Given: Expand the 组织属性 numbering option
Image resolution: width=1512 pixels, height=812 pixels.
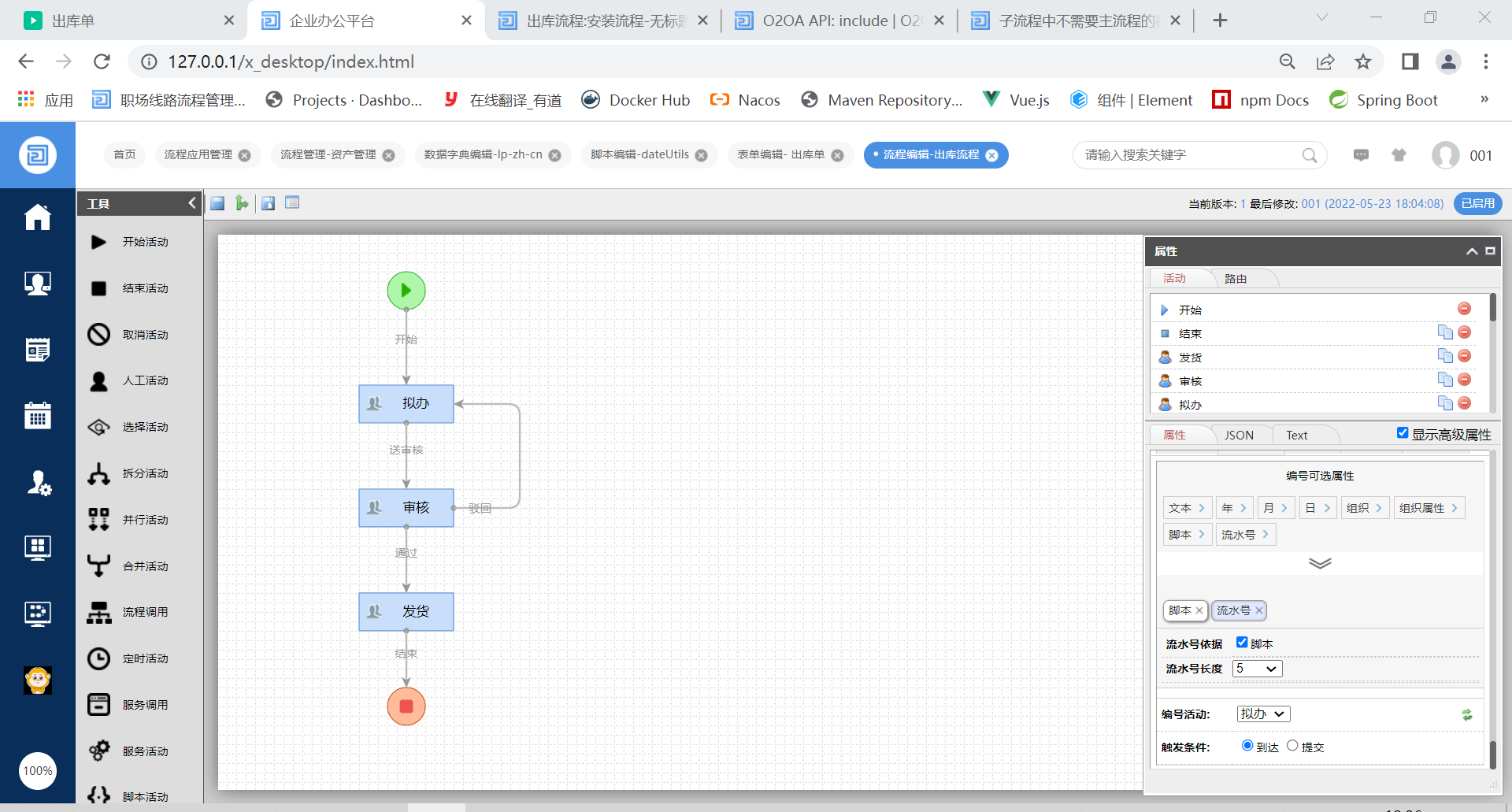Looking at the screenshot, I should pyautogui.click(x=1429, y=508).
